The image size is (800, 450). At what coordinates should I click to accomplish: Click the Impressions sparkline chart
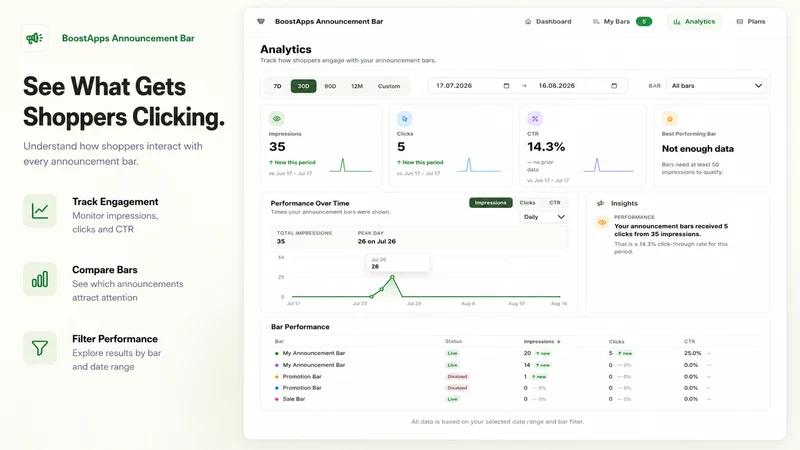351,165
